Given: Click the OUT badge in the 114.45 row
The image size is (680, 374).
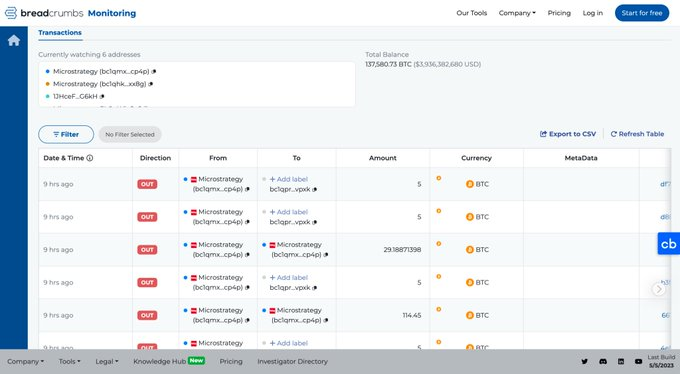Looking at the screenshot, I should click(x=147, y=315).
